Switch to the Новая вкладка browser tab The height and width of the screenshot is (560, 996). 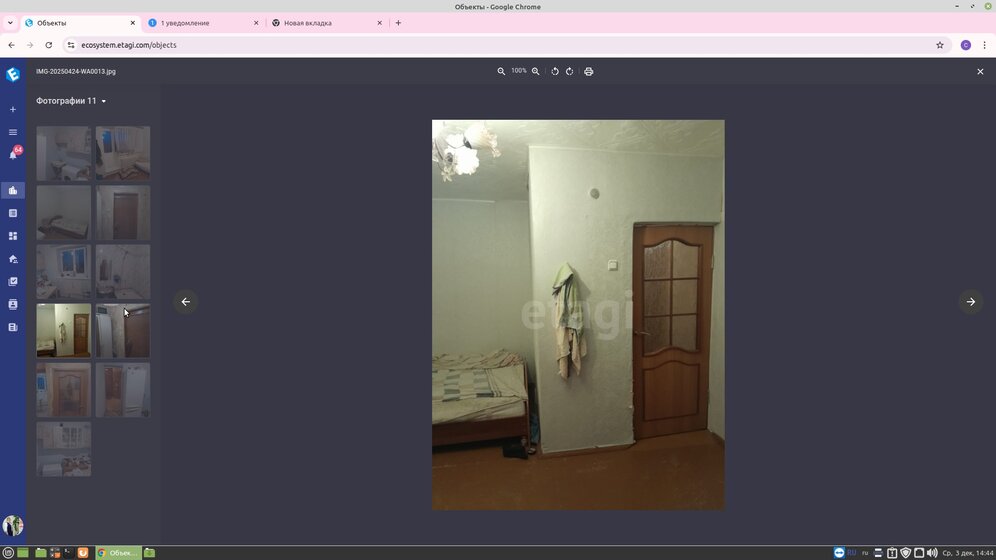point(326,23)
